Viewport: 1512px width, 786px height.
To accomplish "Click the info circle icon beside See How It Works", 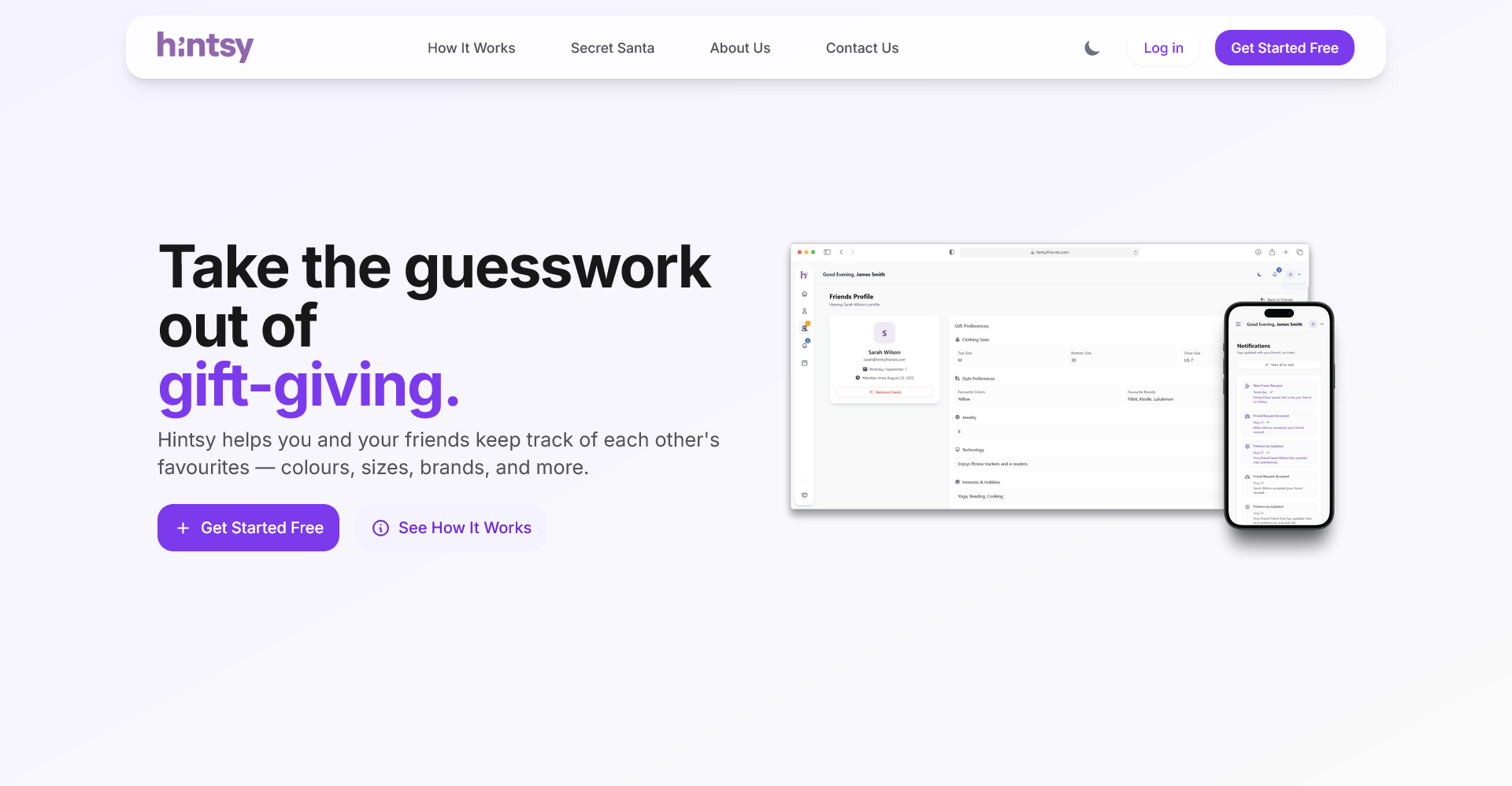I will click(380, 528).
